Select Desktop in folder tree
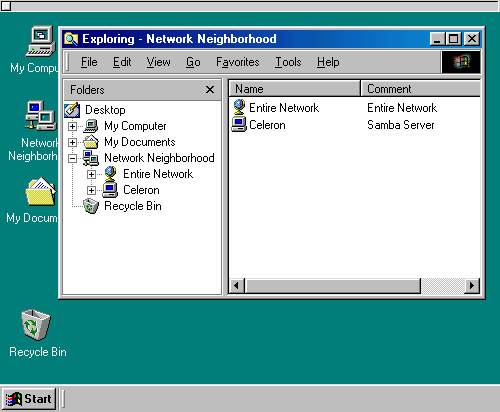This screenshot has width=500, height=412. pyautogui.click(x=105, y=110)
